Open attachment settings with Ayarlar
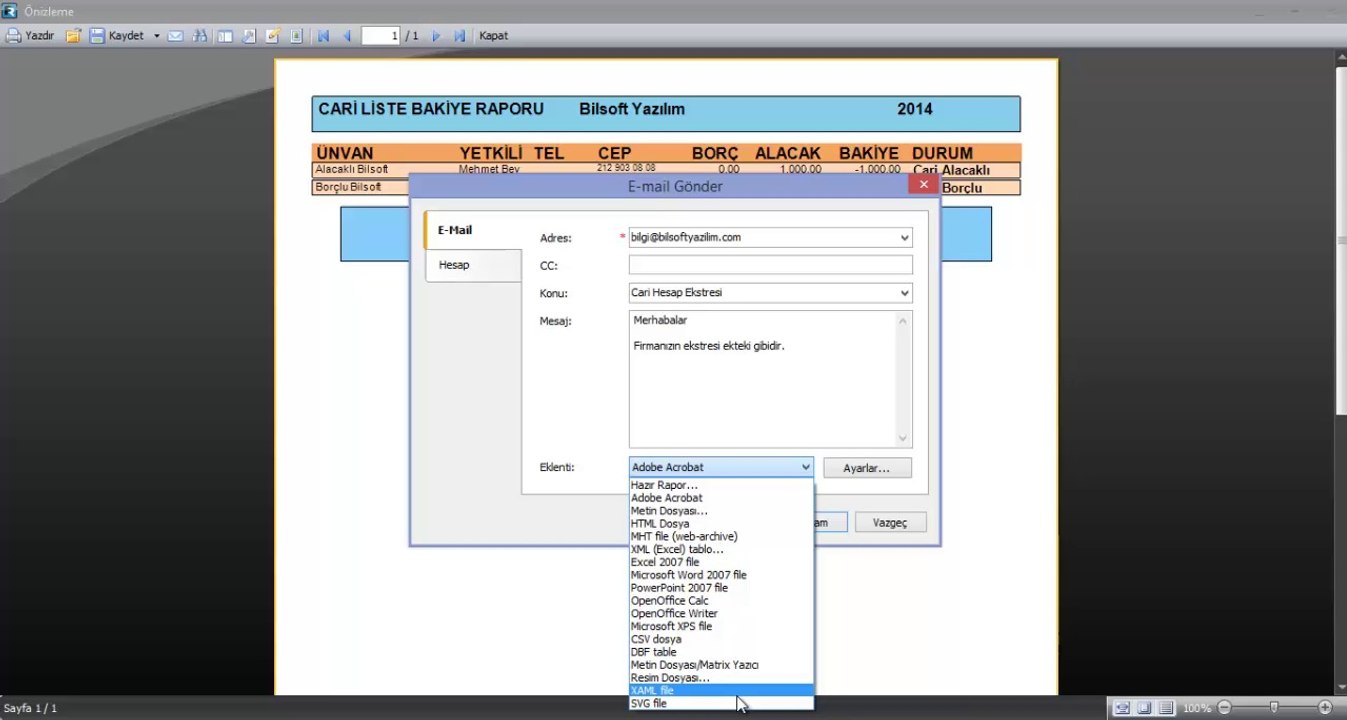This screenshot has width=1347, height=720. pos(867,468)
